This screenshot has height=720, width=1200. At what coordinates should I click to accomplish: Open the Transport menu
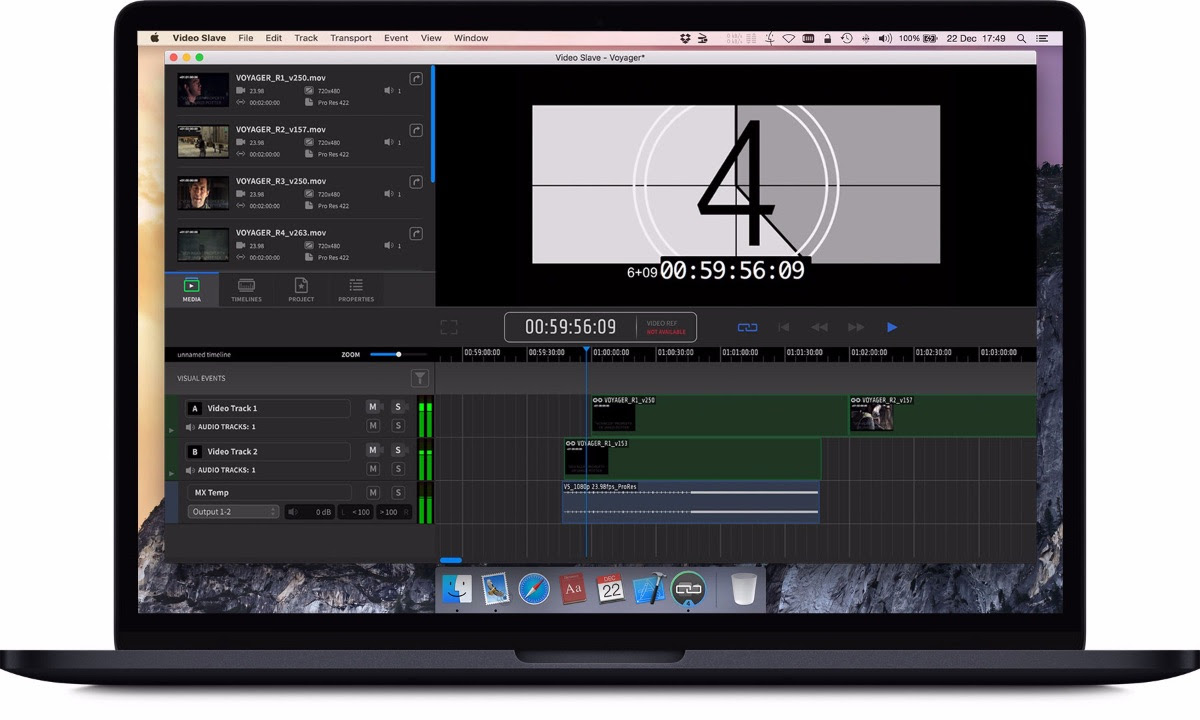click(351, 38)
